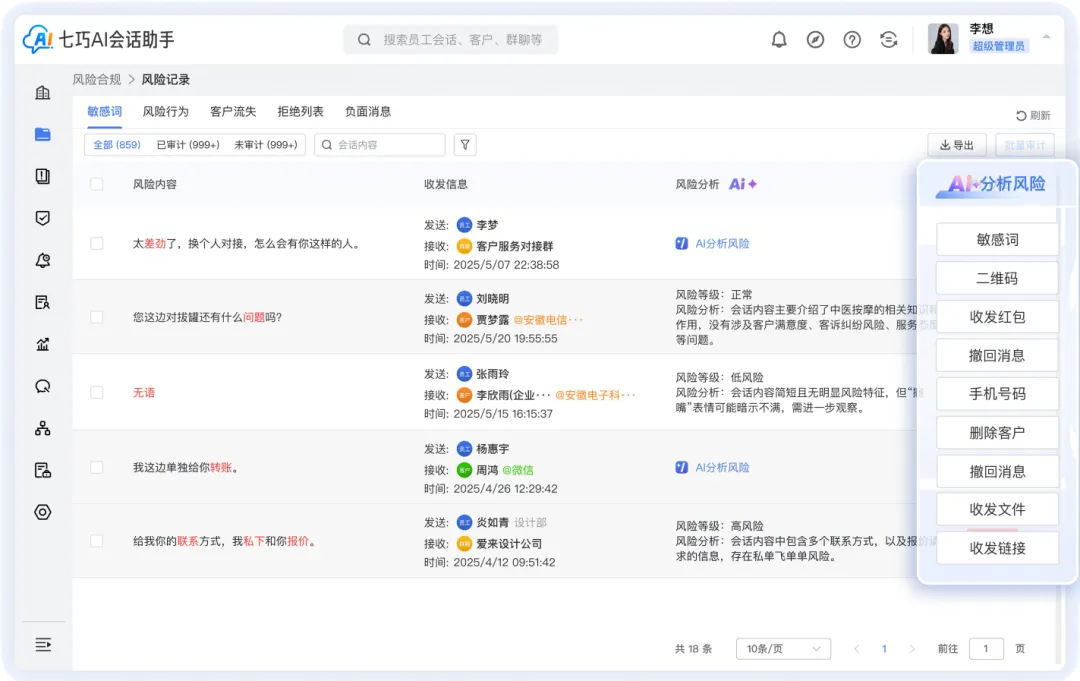Click the notification bell icon
The height and width of the screenshot is (681, 1080).
779,40
